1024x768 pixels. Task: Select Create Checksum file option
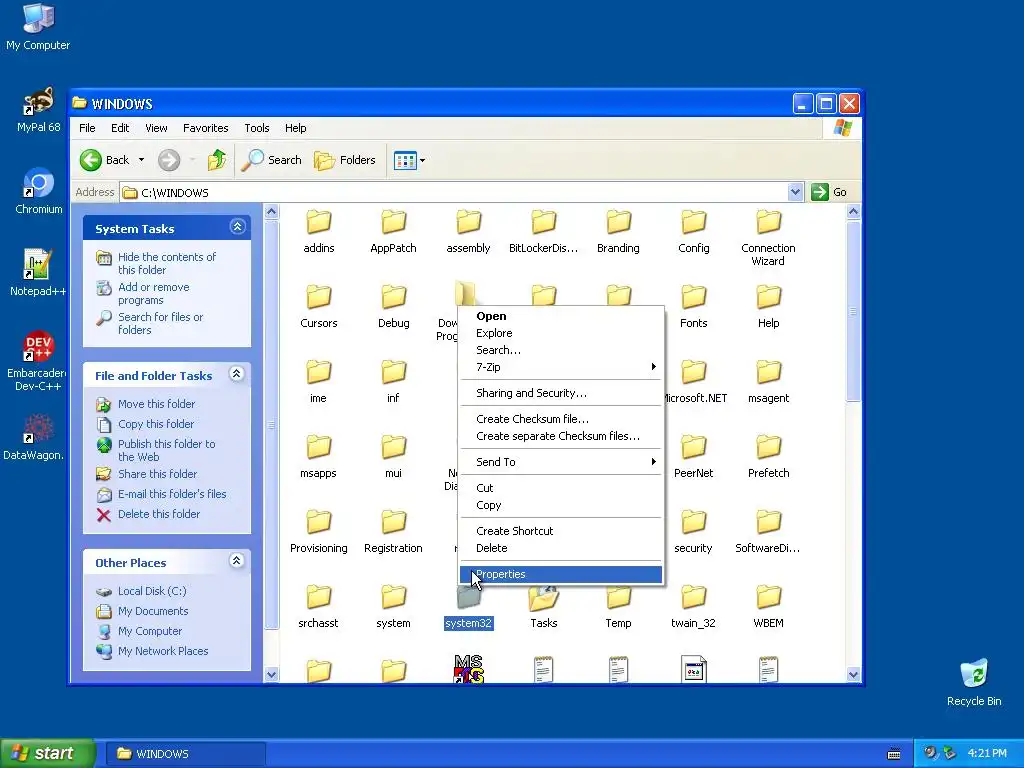(x=561, y=419)
